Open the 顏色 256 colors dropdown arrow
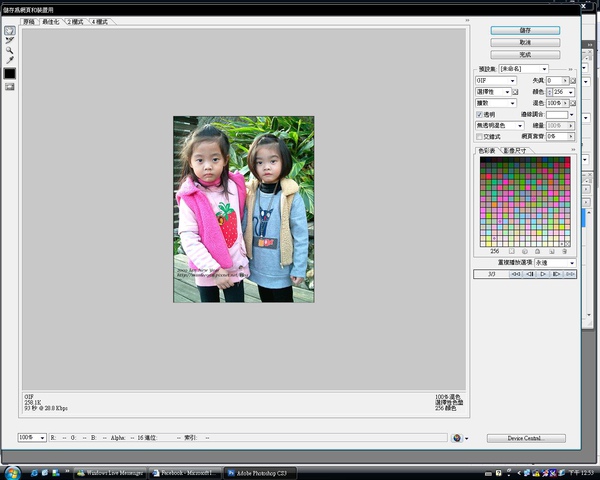600x480 pixels. 571,92
